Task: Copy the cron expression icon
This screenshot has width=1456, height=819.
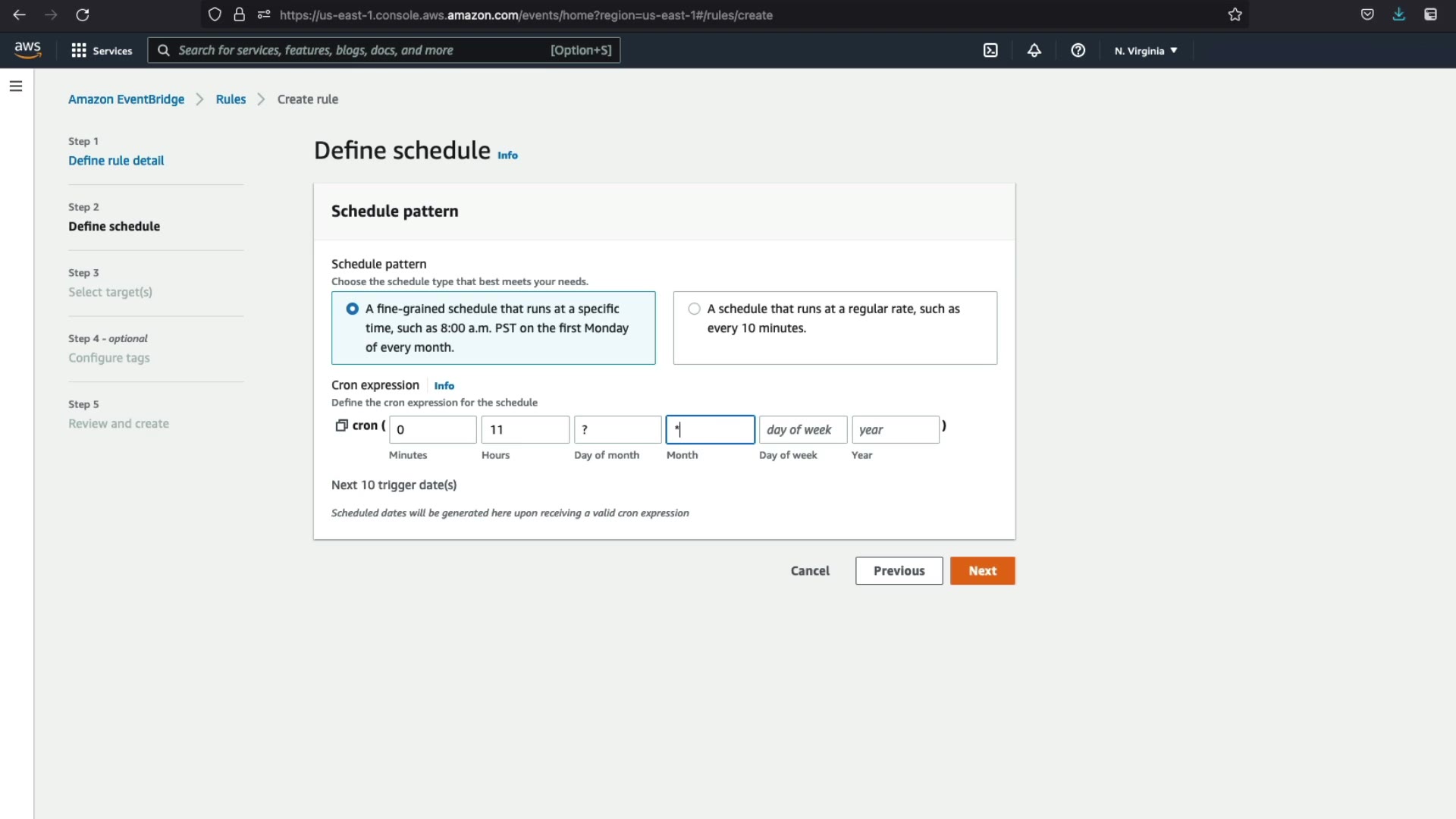Action: (x=341, y=425)
